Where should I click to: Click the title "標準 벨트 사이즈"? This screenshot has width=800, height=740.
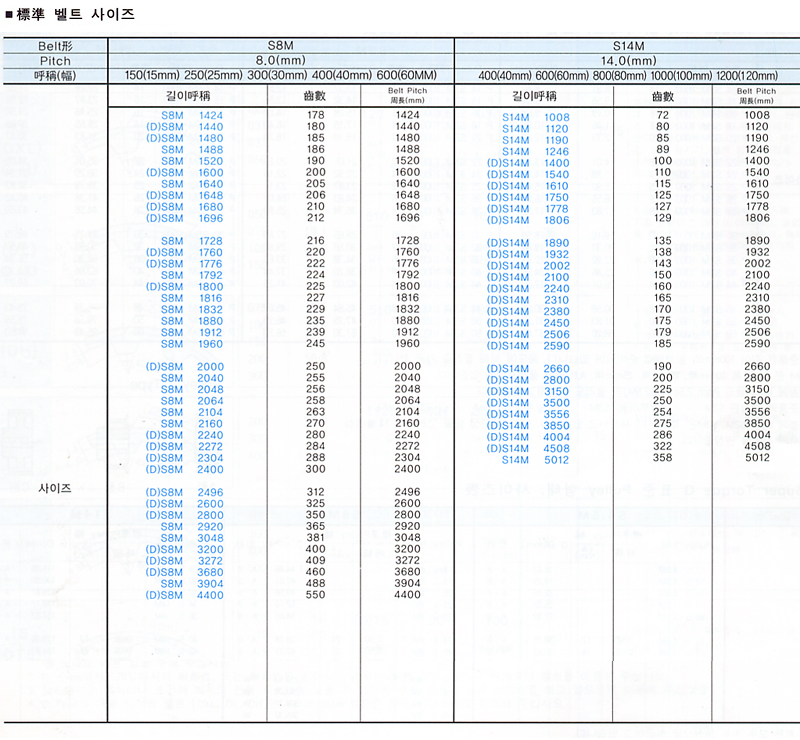(76, 14)
